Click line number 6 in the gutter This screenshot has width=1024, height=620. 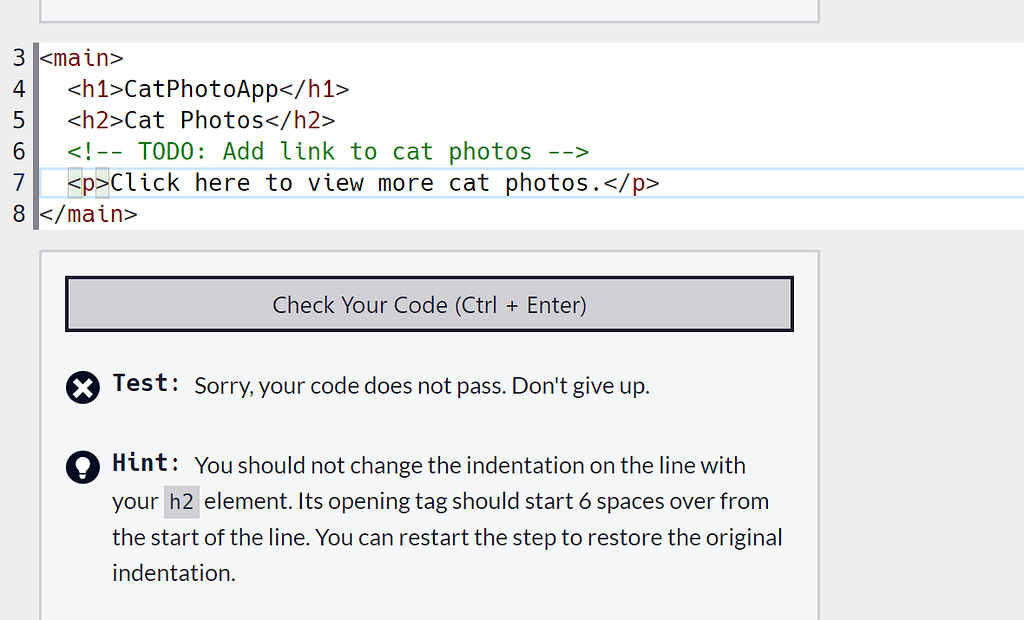[18, 151]
